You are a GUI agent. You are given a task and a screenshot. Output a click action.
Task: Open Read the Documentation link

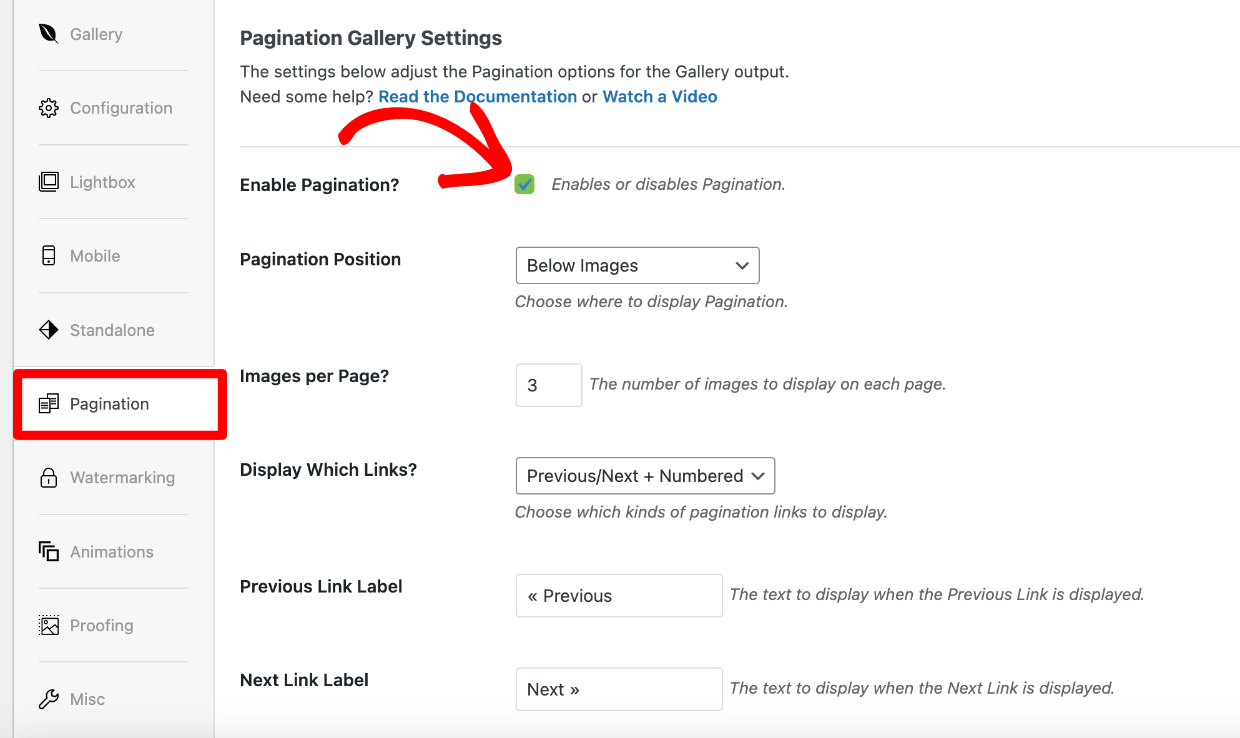(477, 96)
